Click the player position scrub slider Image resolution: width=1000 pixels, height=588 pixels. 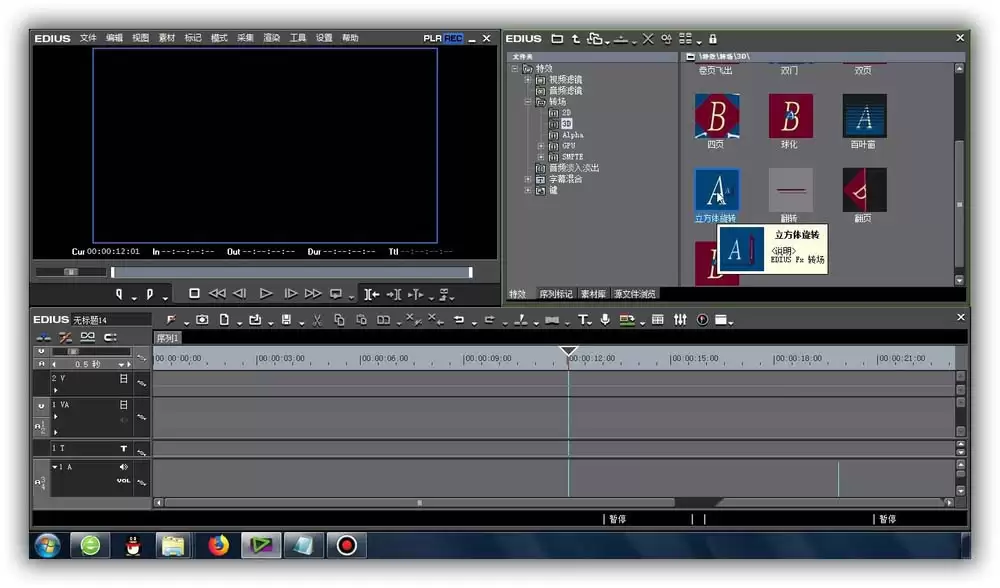point(291,272)
